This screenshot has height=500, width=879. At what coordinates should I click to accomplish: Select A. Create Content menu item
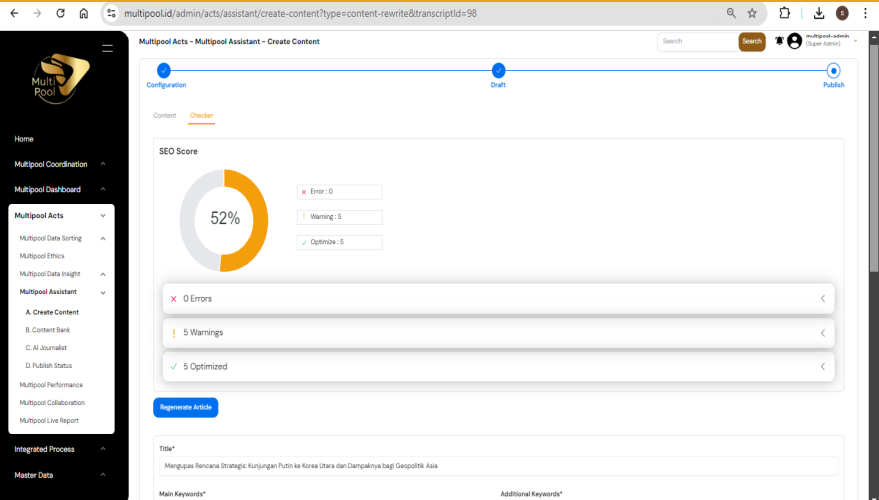click(52, 312)
